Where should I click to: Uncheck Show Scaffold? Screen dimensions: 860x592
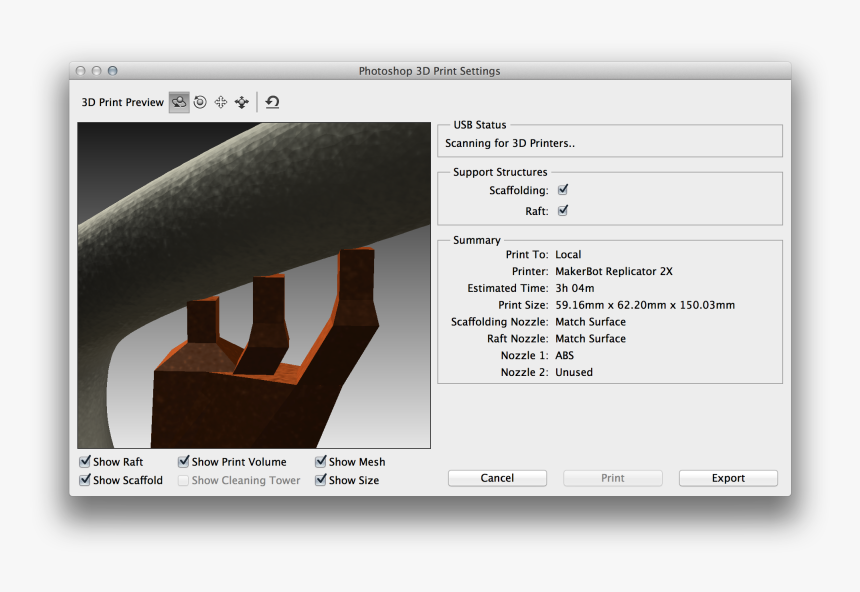[x=85, y=480]
